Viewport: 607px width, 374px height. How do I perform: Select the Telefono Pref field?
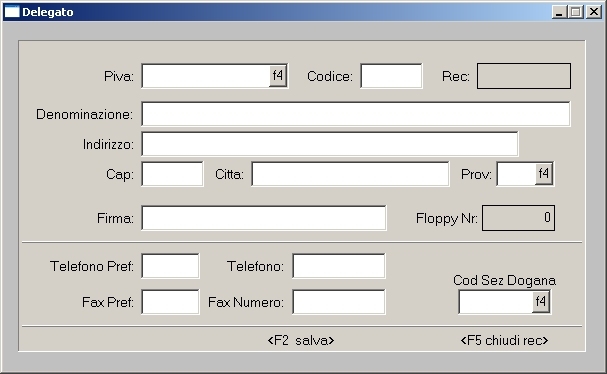(x=170, y=266)
